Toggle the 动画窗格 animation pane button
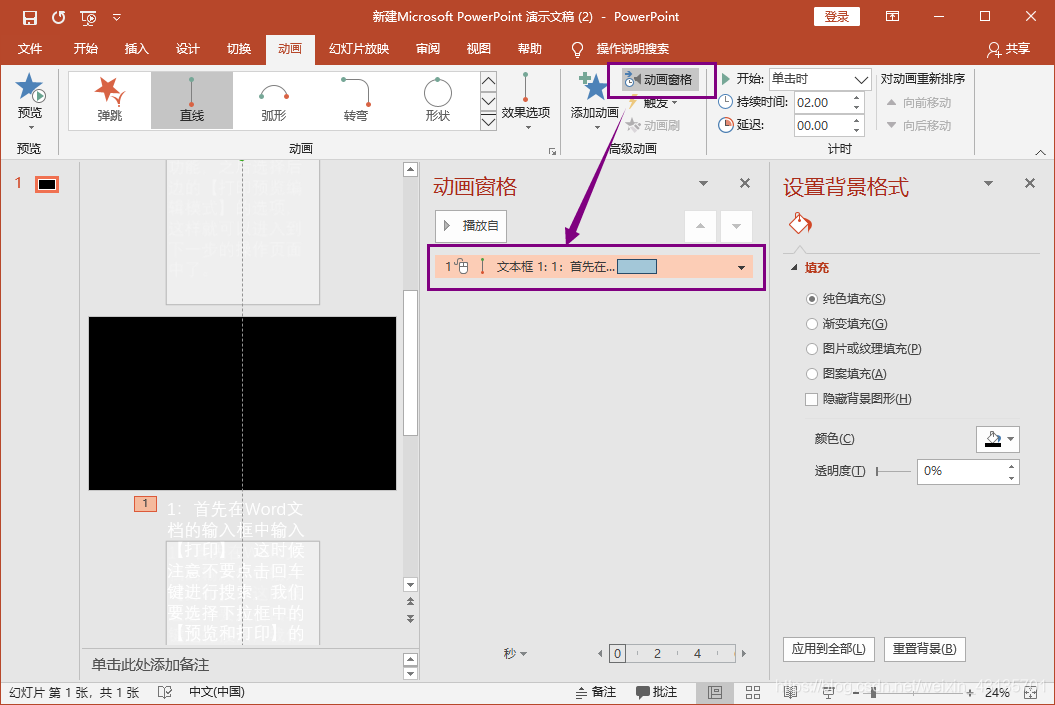 pyautogui.click(x=660, y=79)
